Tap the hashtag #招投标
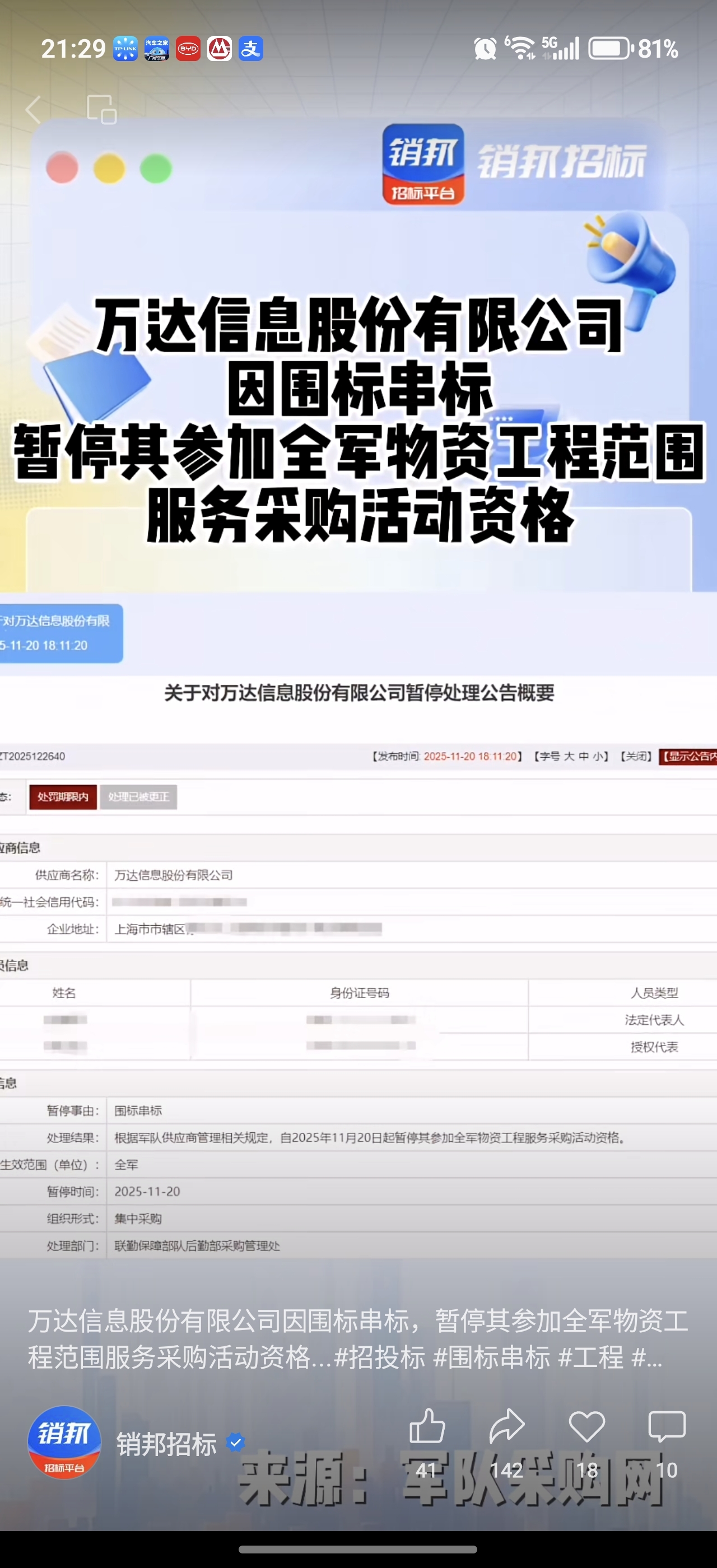This screenshot has width=717, height=1568. (x=380, y=1357)
